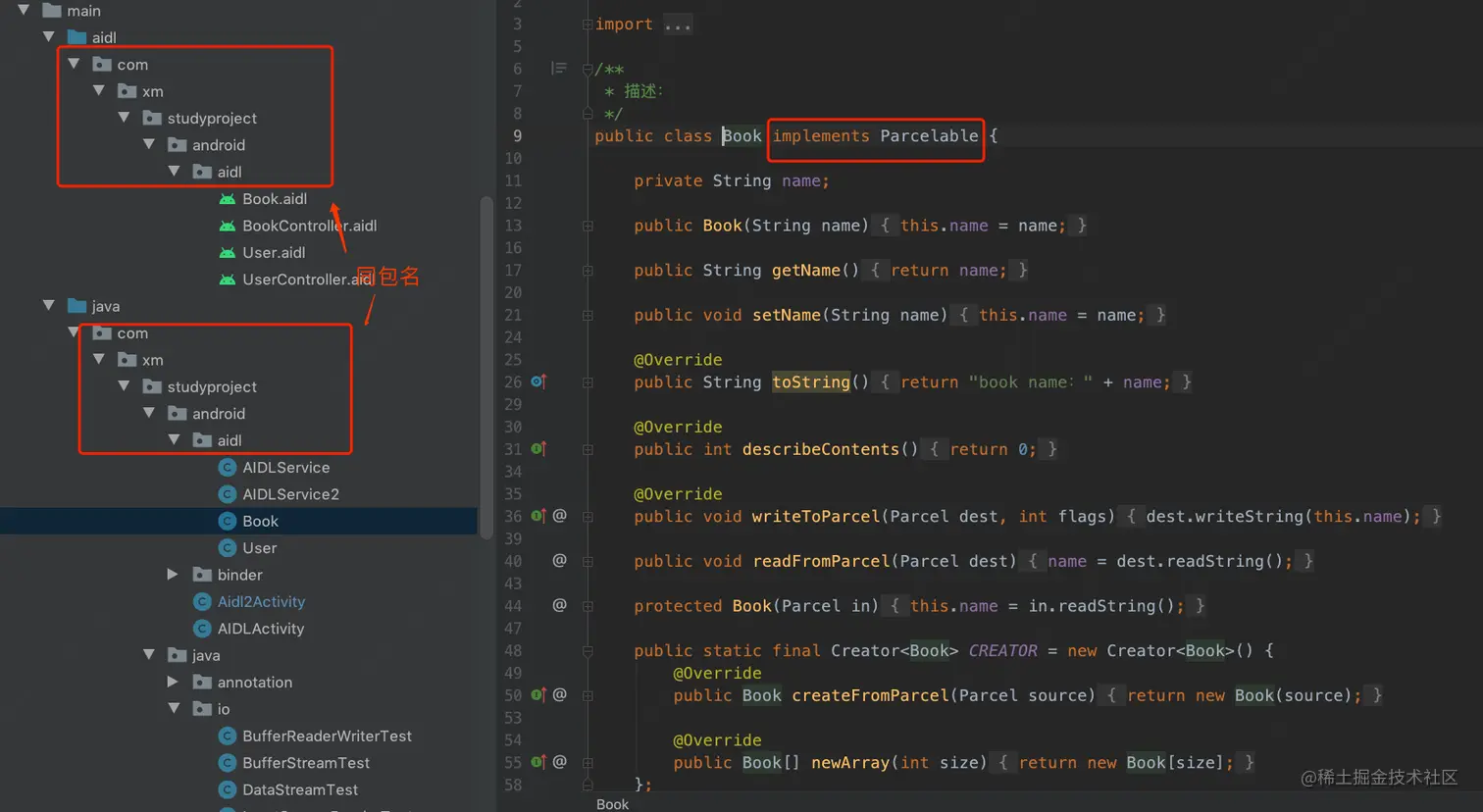Screen dimensions: 1483x812
Task: Click the project panel vertical scrollbar
Action: (486, 368)
